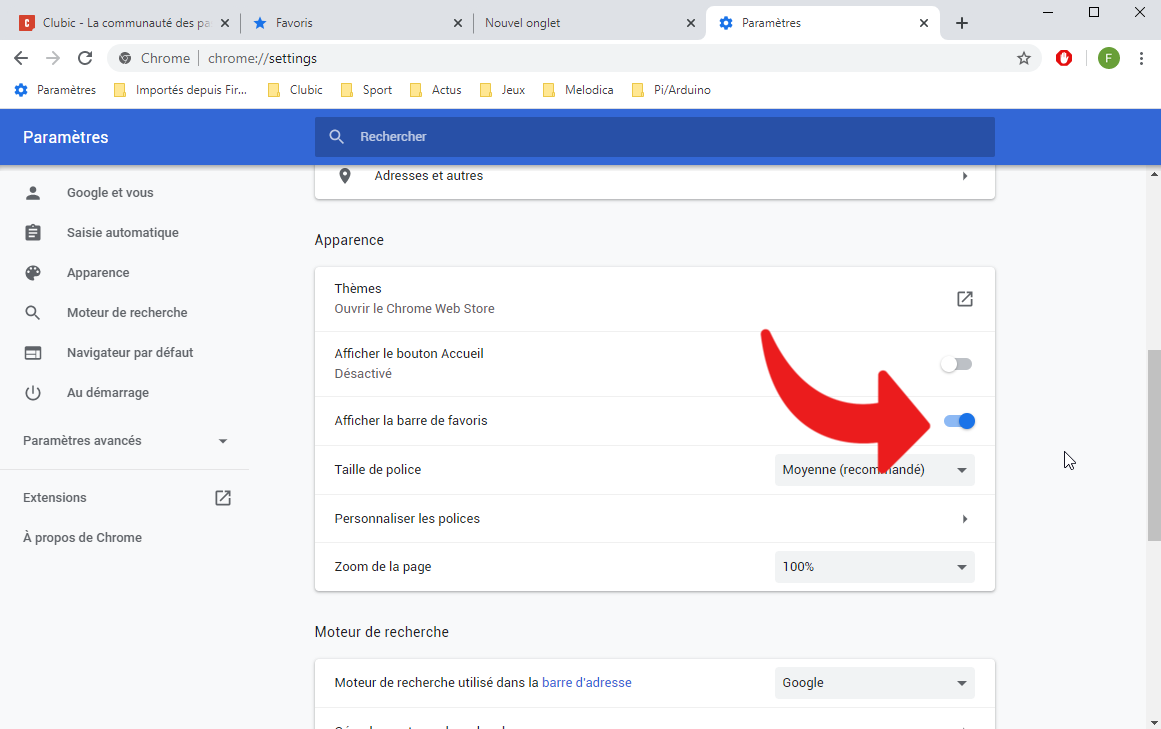Open Moteur de recherche in the sidebar
The width and height of the screenshot is (1161, 729).
(x=127, y=312)
